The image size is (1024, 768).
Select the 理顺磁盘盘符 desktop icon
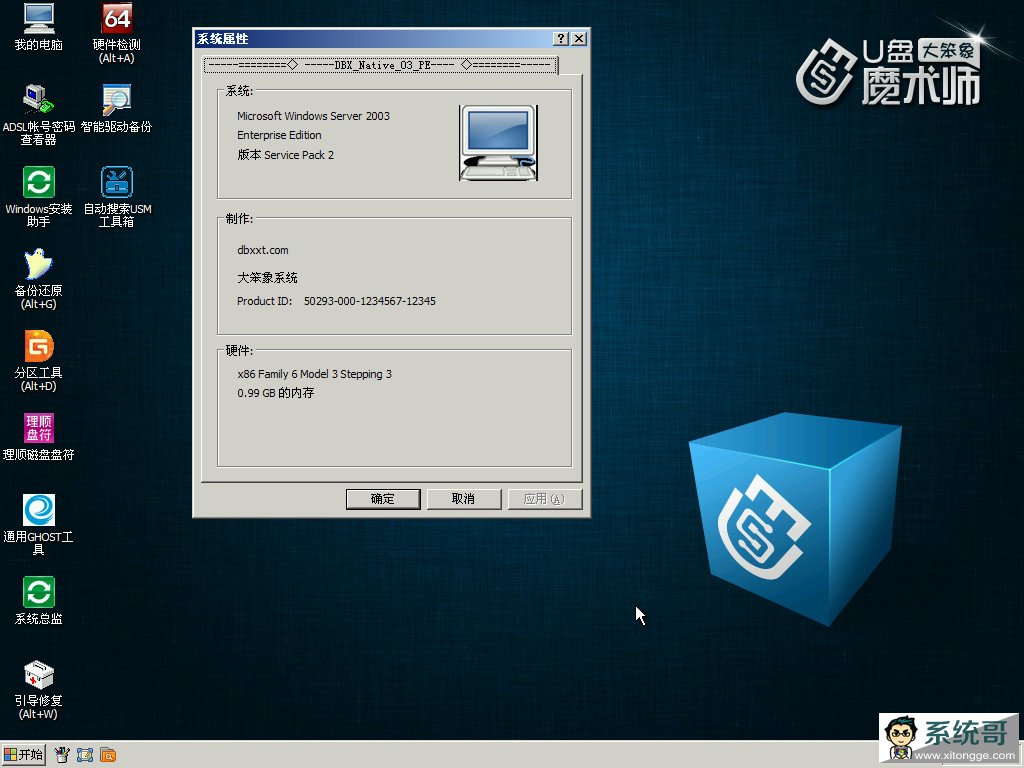[x=39, y=437]
